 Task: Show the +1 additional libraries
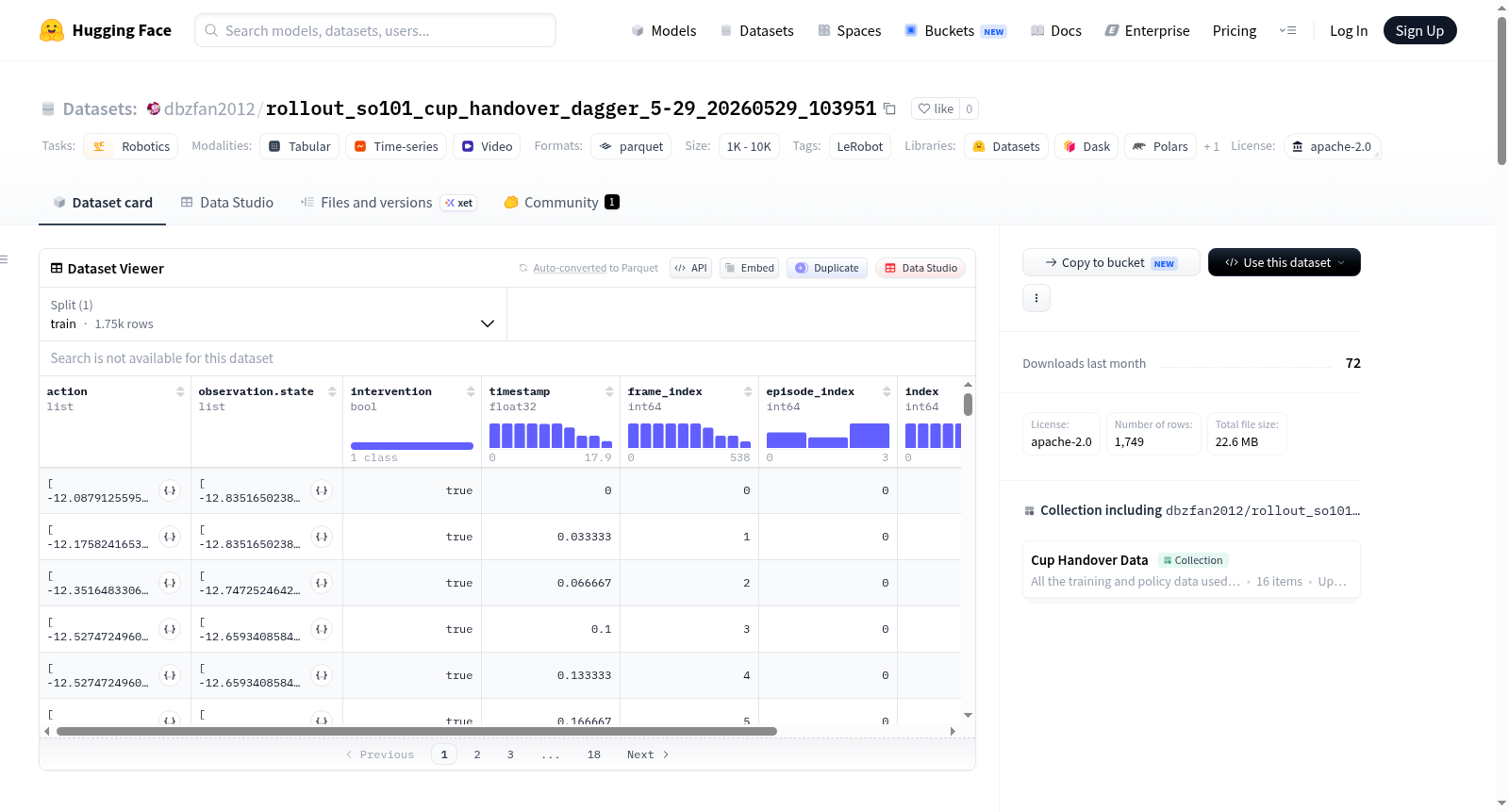[1211, 146]
